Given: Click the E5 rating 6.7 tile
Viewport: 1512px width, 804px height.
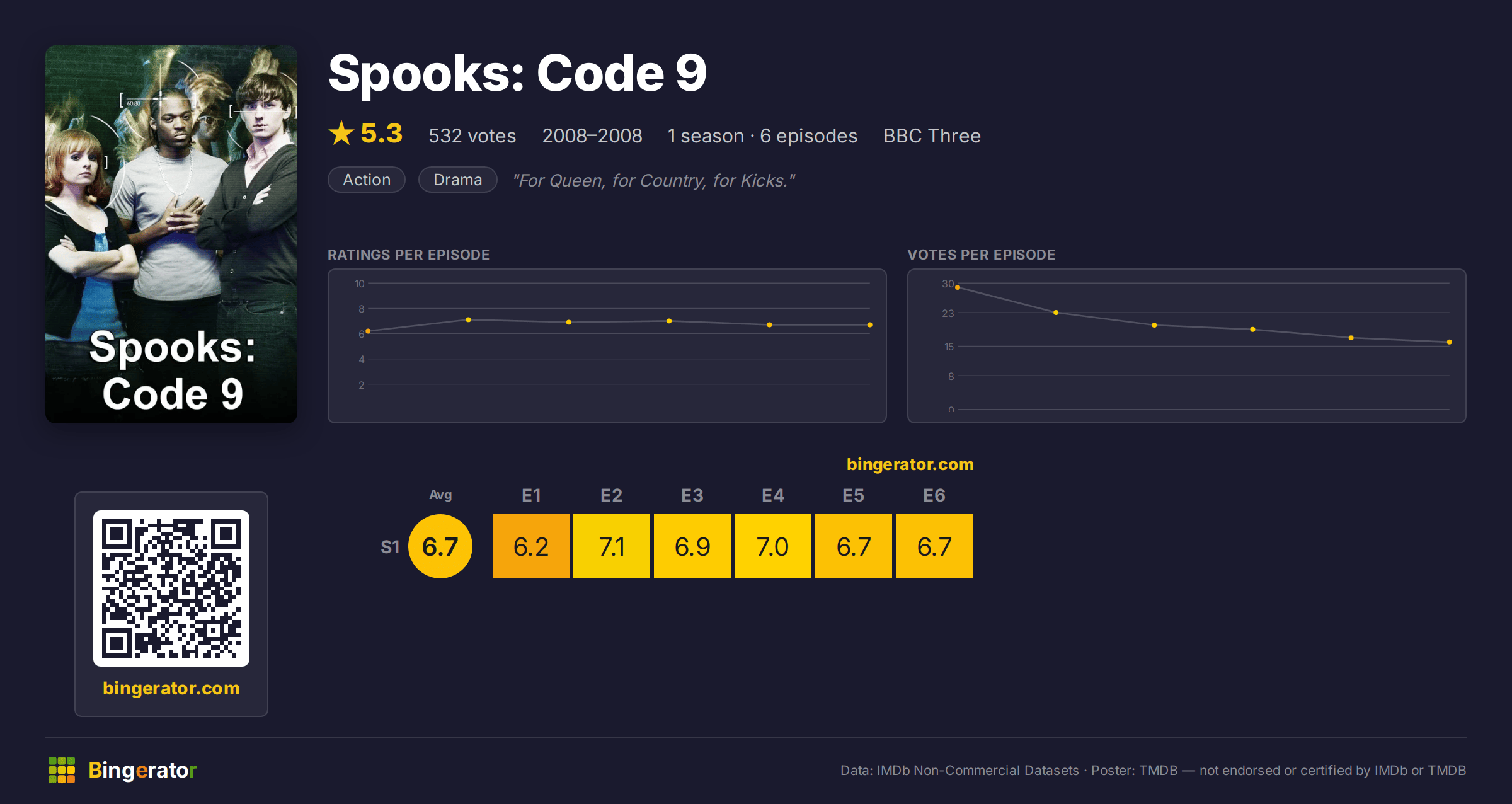Looking at the screenshot, I should click(x=854, y=546).
